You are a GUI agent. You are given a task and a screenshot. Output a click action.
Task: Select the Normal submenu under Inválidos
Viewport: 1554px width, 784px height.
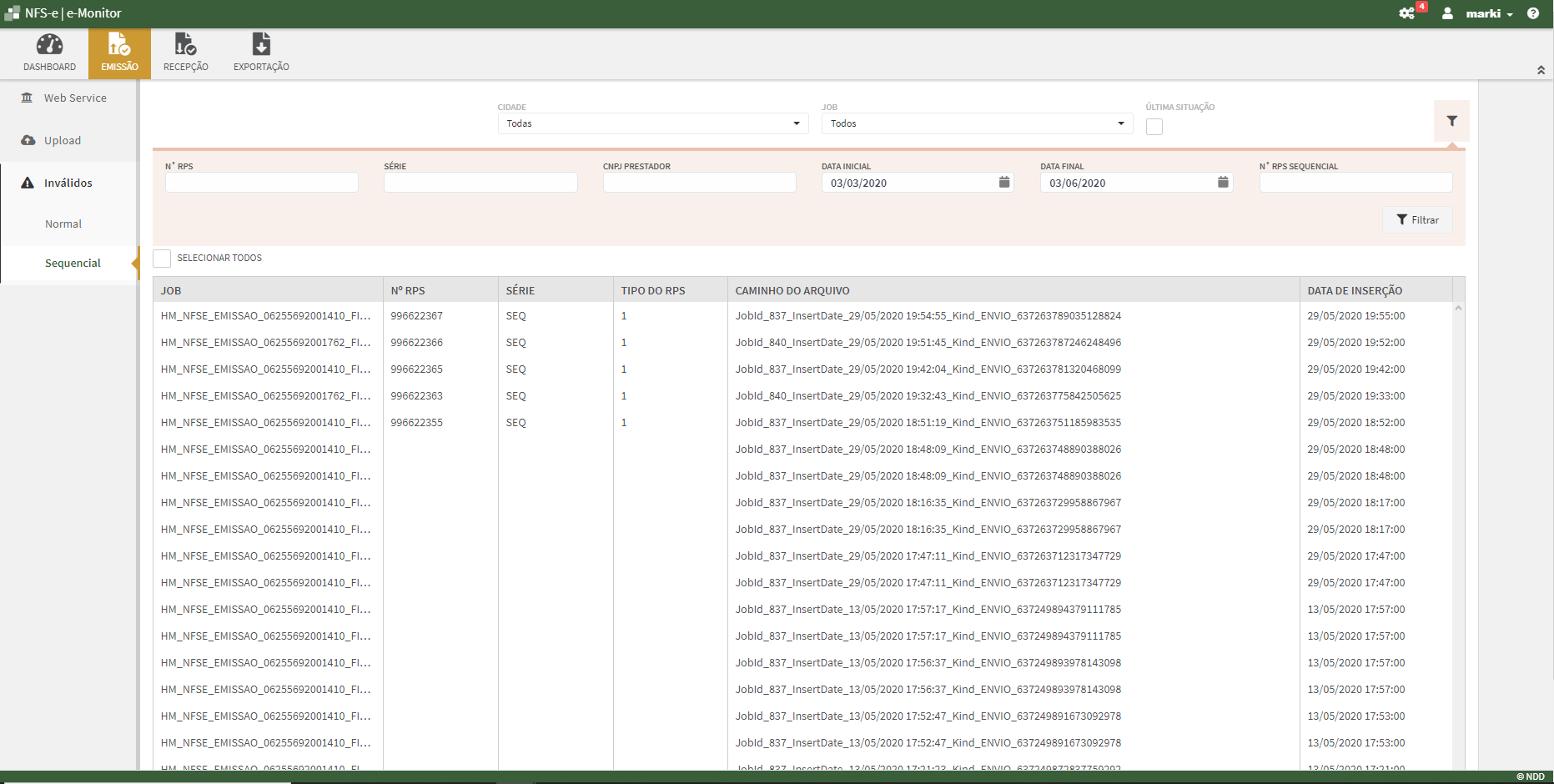pyautogui.click(x=63, y=224)
